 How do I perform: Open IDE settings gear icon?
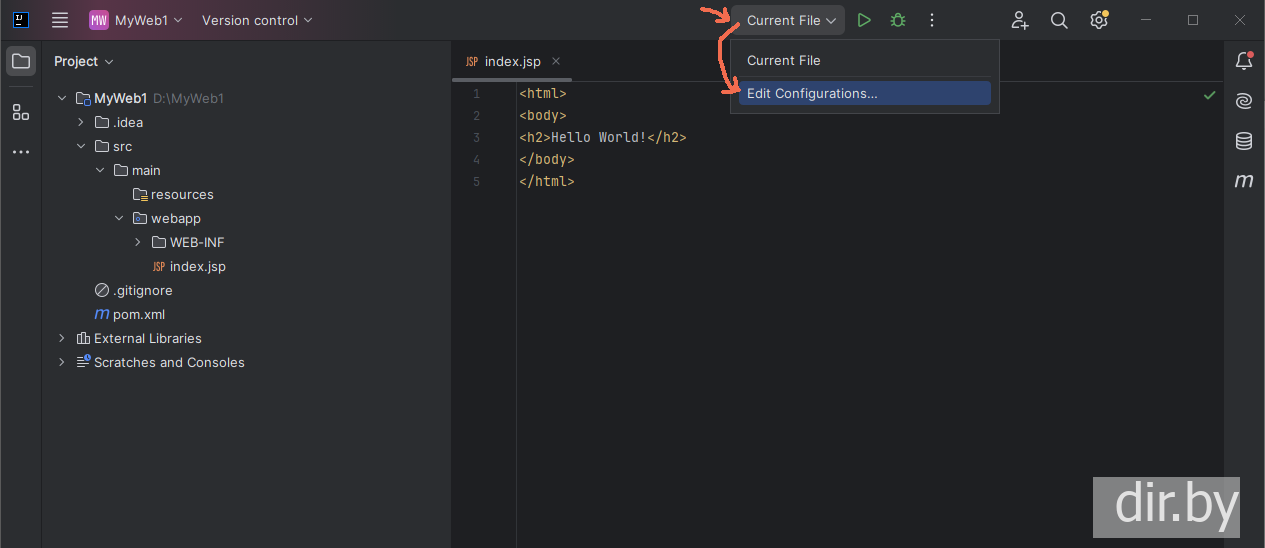[x=1099, y=20]
